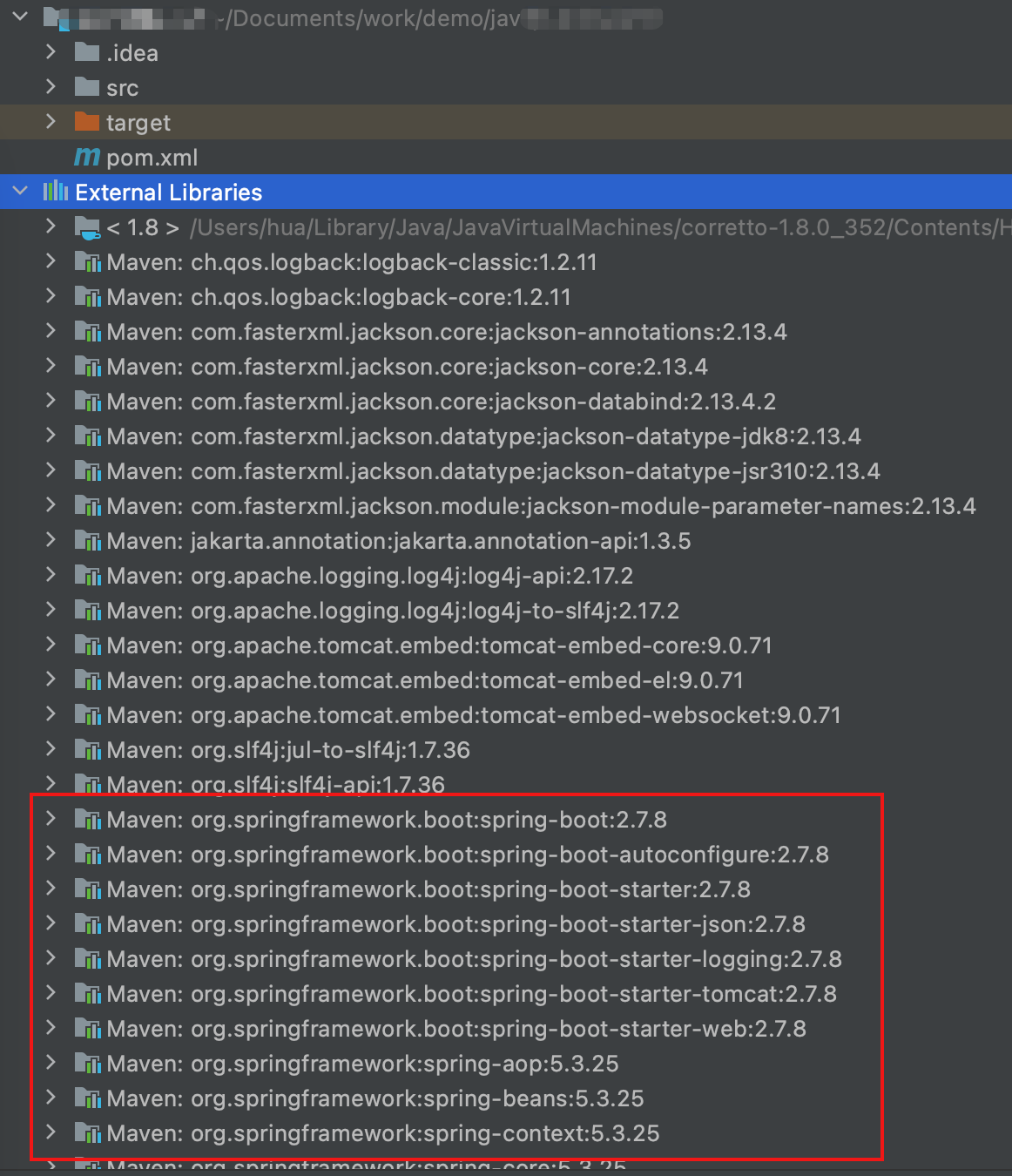Image resolution: width=1012 pixels, height=1176 pixels.
Task: Click library icon for jackson-datatype-jdk8
Action: coord(88,436)
